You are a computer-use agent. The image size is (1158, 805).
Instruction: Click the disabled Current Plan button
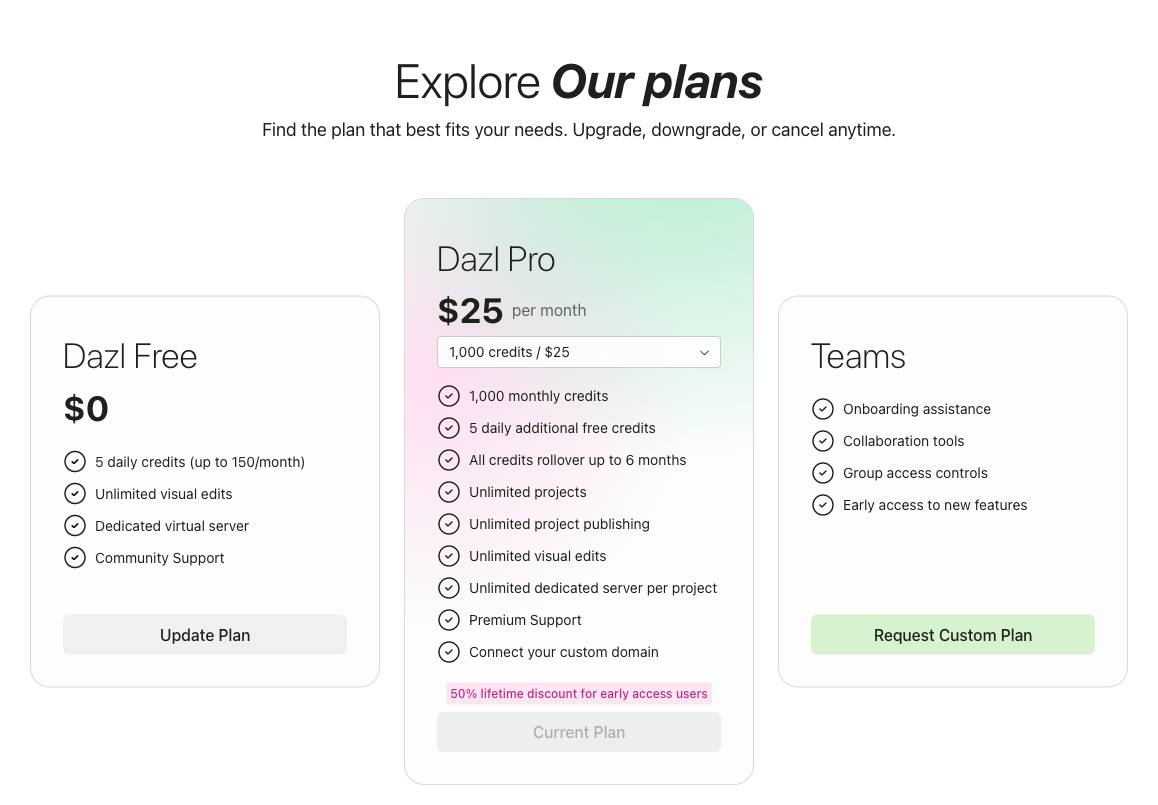pyautogui.click(x=578, y=732)
